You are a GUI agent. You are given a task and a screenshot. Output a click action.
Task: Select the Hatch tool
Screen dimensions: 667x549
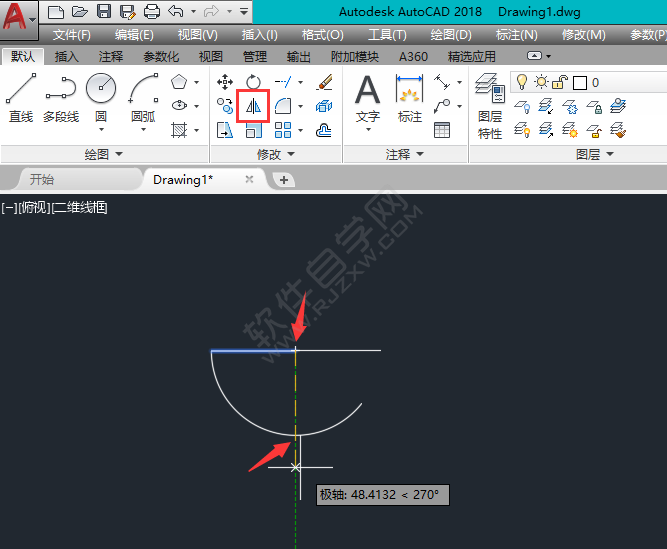tap(179, 130)
